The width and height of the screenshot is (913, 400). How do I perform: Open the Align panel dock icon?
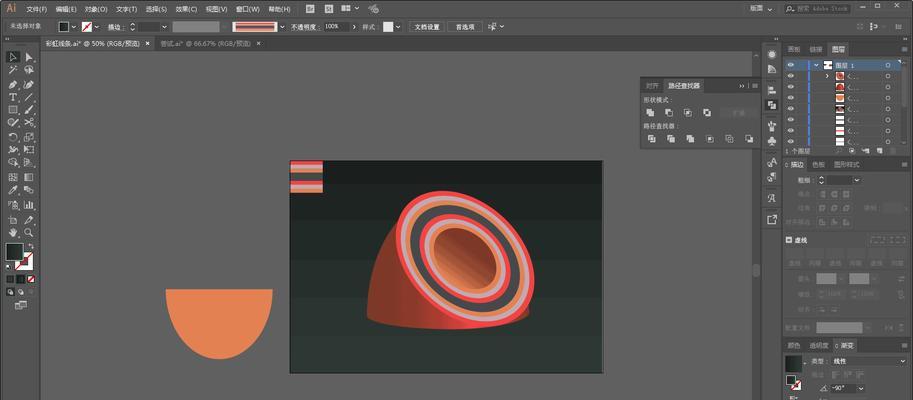pyautogui.click(x=772, y=90)
